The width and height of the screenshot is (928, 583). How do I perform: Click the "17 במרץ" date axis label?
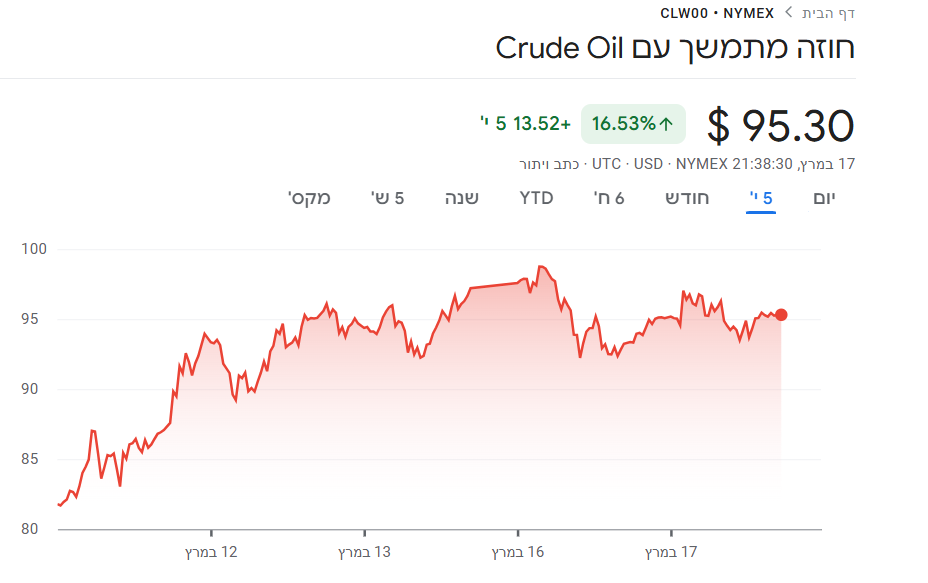[x=671, y=552]
